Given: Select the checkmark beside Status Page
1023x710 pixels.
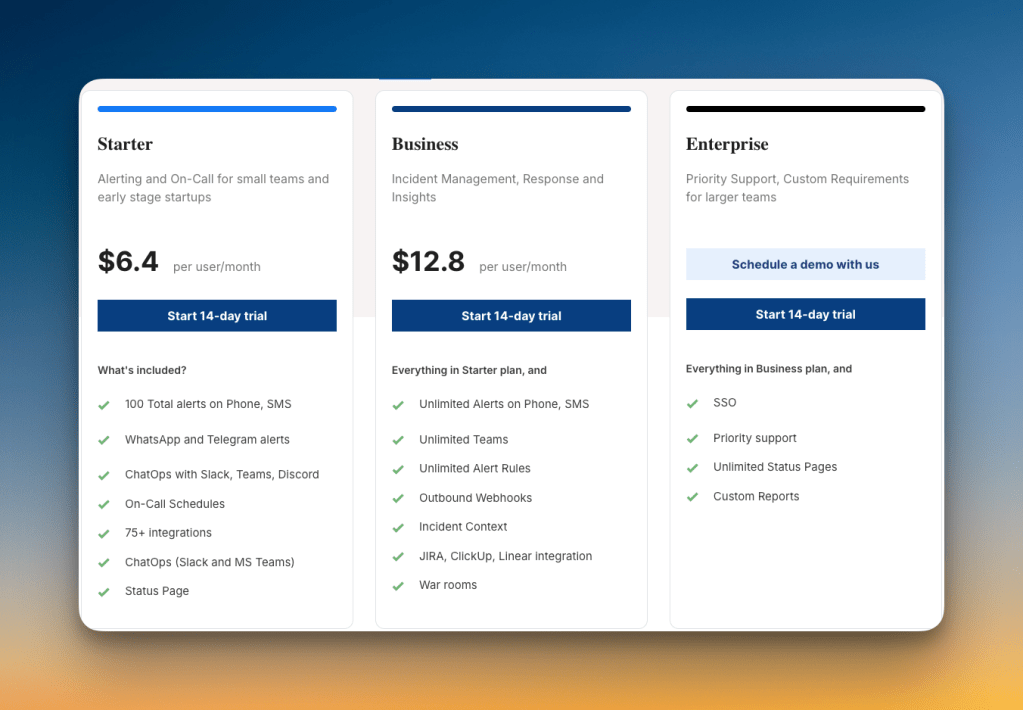Looking at the screenshot, I should pos(104,591).
